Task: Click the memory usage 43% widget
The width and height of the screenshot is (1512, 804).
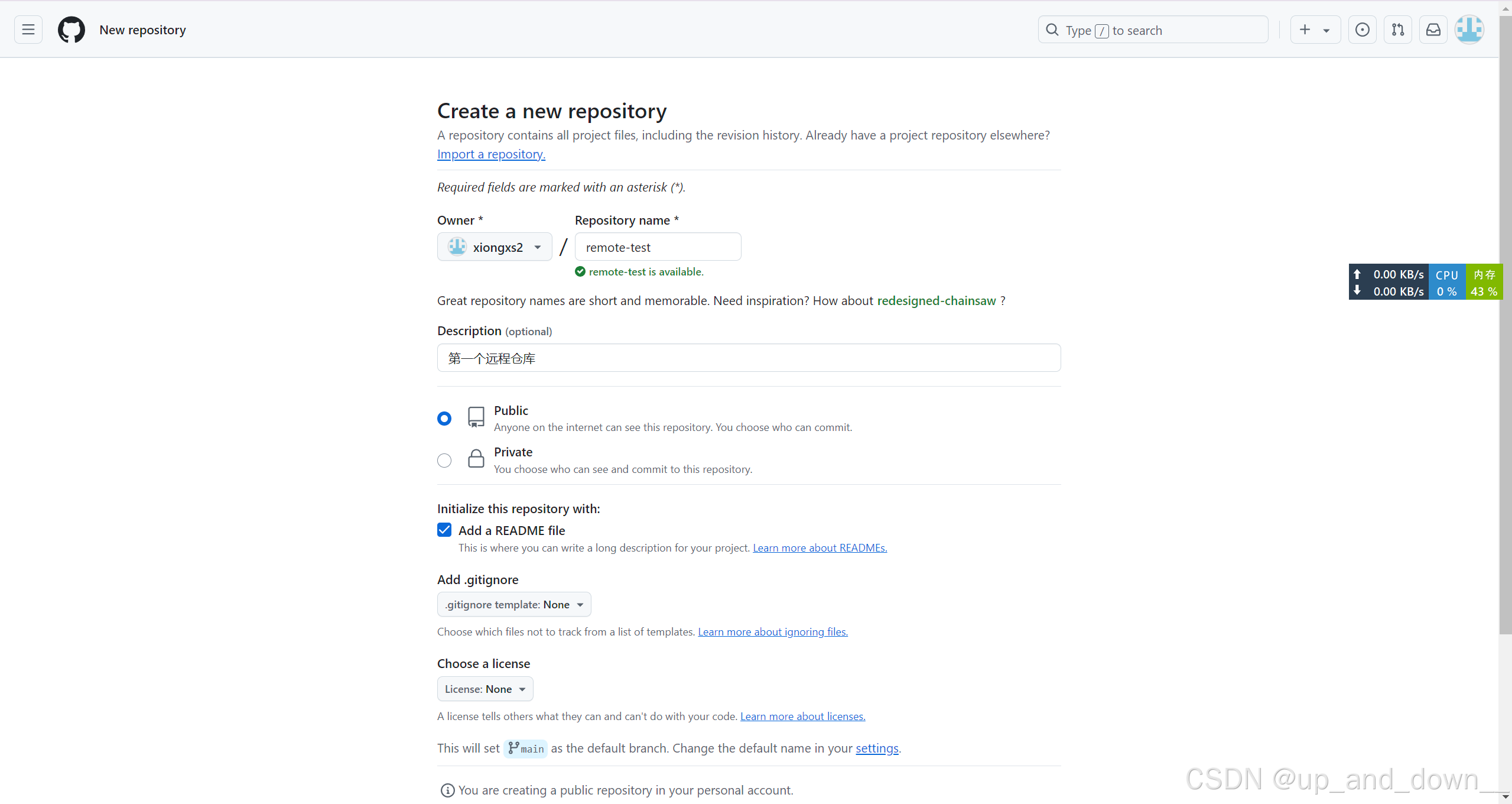Action: [x=1484, y=282]
